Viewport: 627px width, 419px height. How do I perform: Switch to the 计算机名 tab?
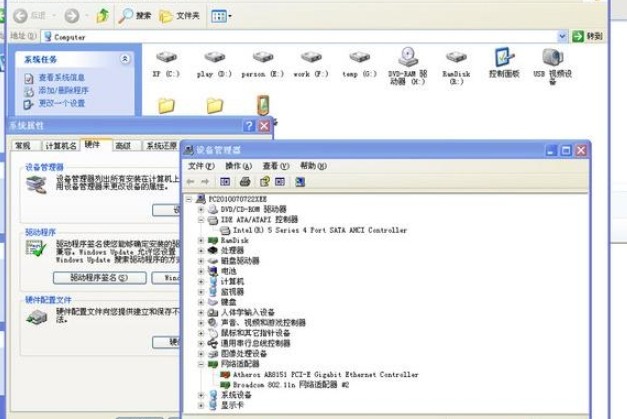point(61,146)
